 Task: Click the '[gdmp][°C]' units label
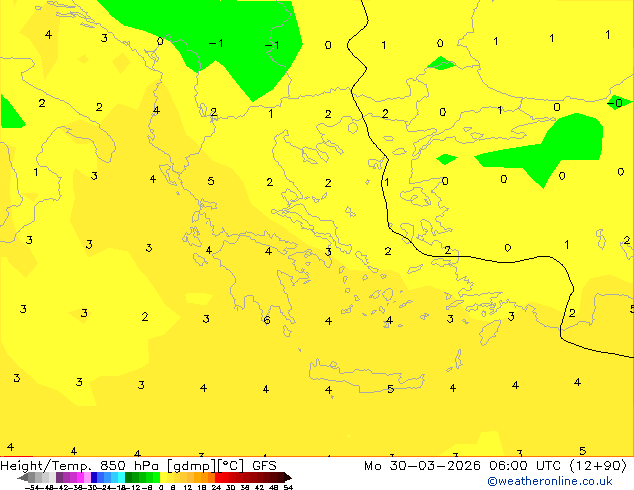[205, 466]
